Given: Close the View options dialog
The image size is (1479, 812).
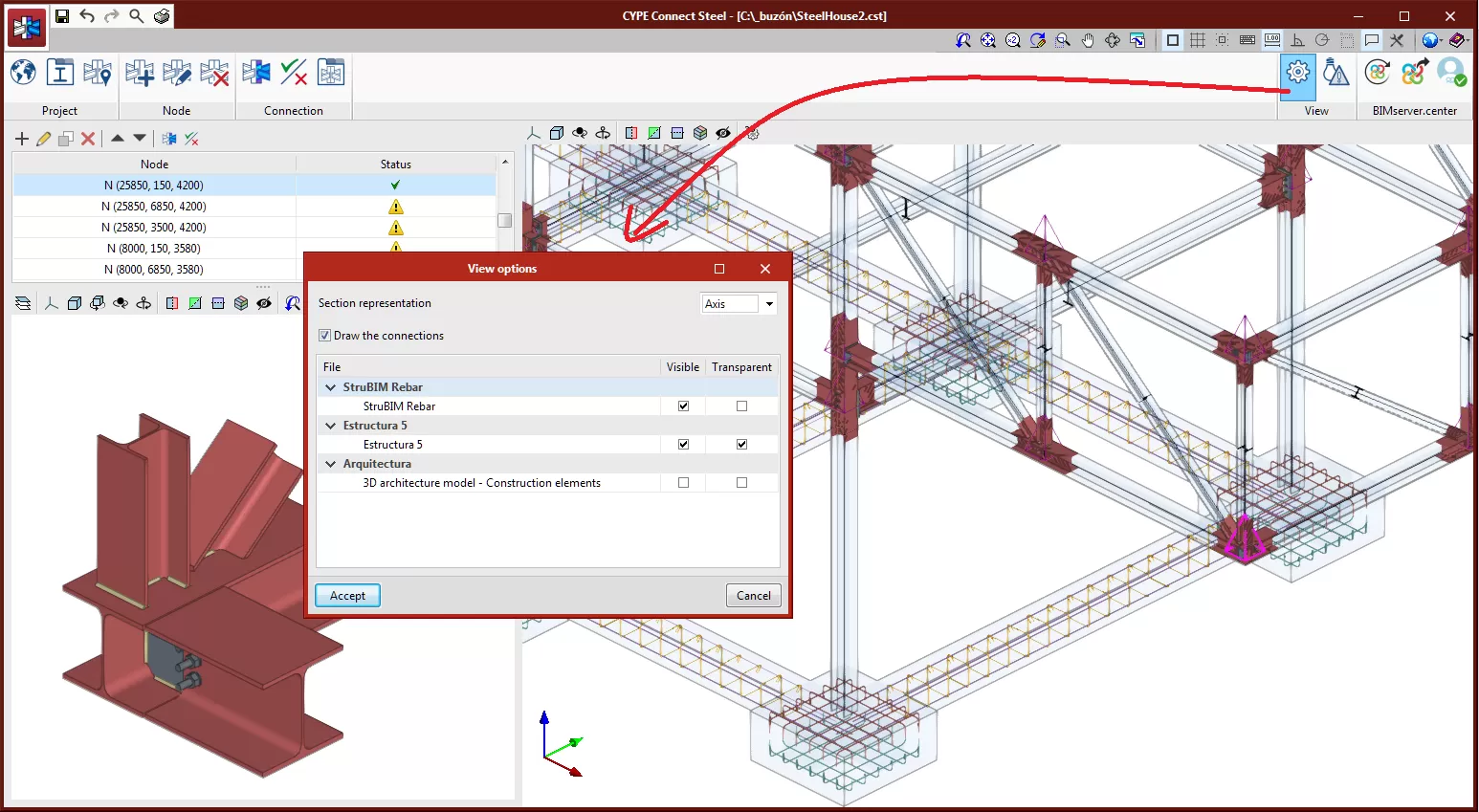Looking at the screenshot, I should coord(765,269).
